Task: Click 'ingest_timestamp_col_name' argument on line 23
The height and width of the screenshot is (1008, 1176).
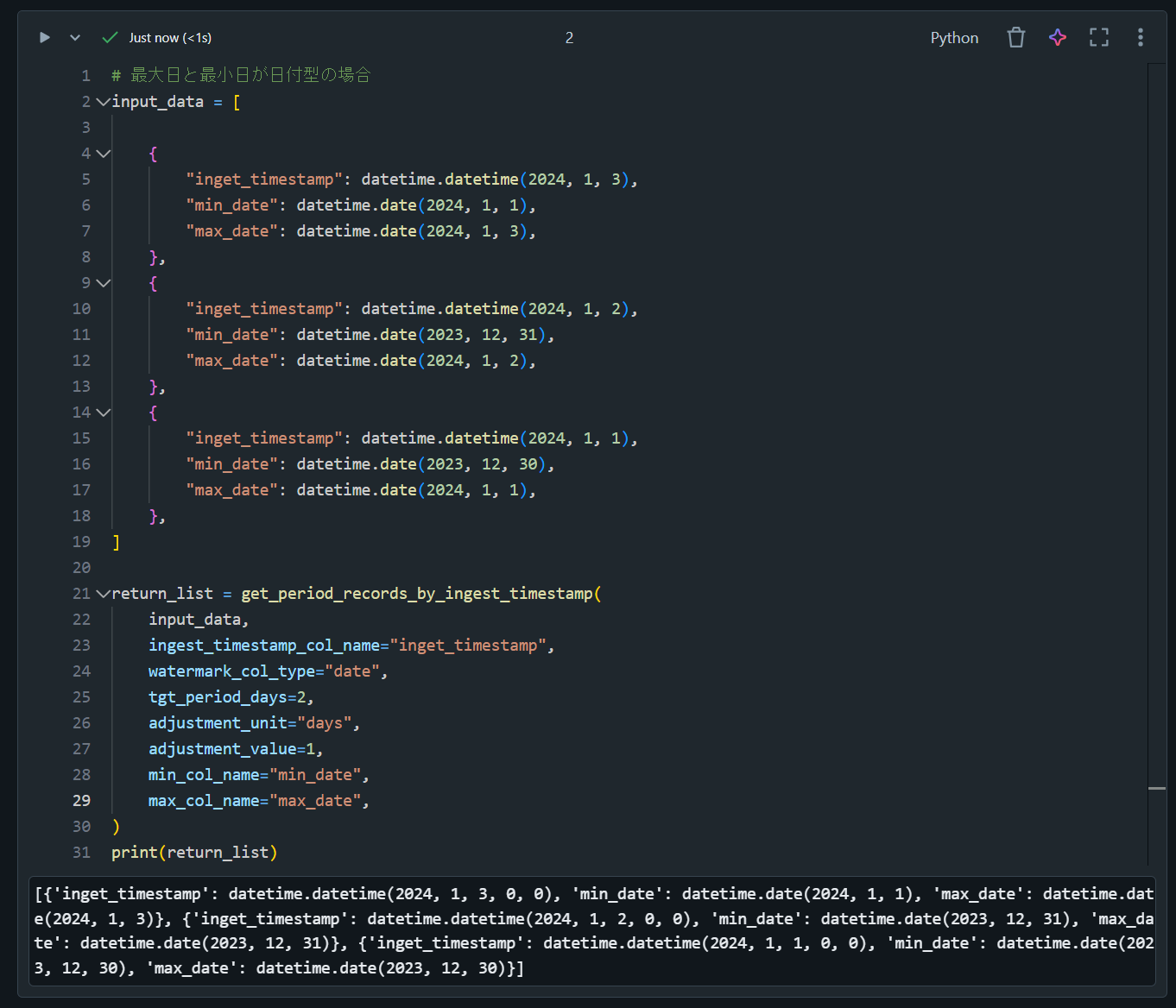Action: 264,646
